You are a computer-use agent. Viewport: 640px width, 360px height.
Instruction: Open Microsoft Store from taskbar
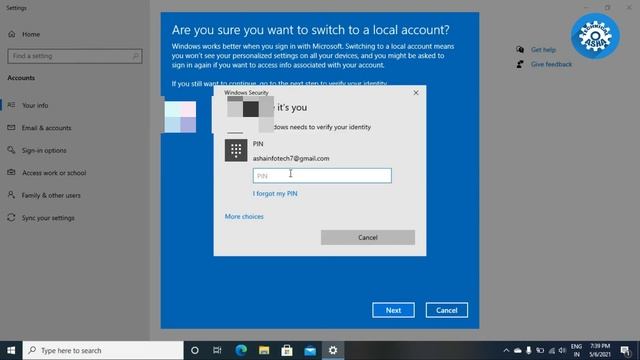287,350
